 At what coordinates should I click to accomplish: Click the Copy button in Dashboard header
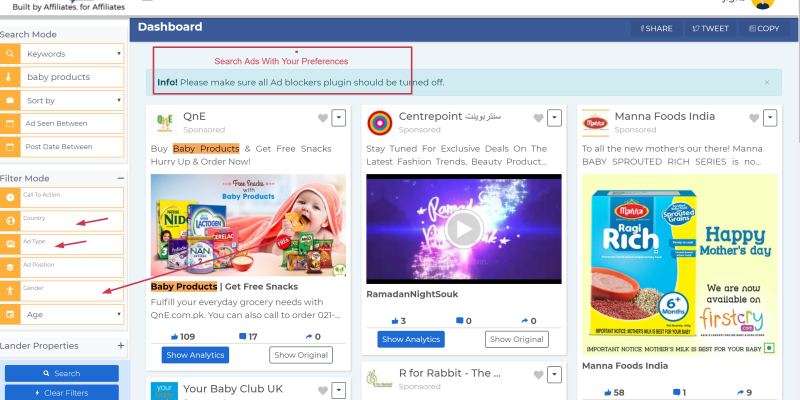click(764, 29)
